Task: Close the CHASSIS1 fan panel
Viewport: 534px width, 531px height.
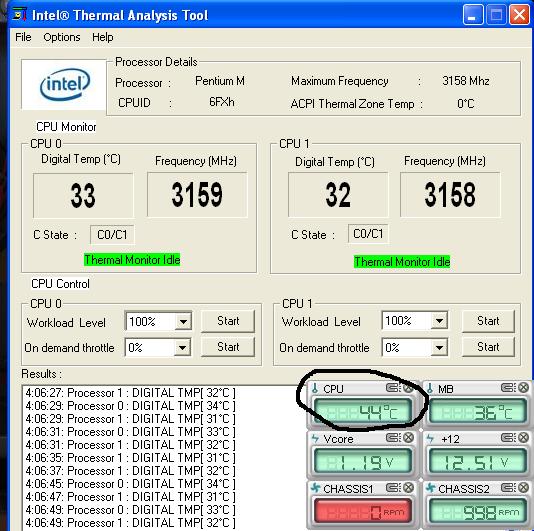Action: 408,487
